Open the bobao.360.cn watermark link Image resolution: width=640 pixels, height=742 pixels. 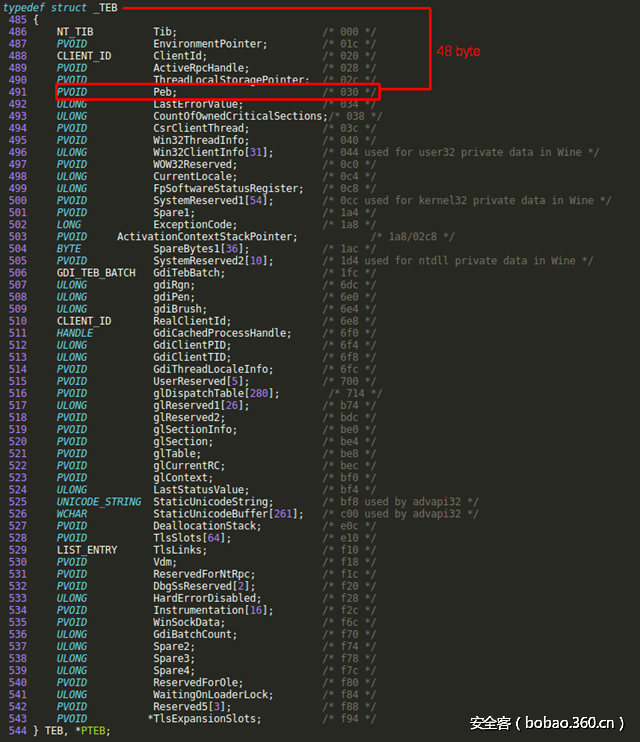[548, 722]
